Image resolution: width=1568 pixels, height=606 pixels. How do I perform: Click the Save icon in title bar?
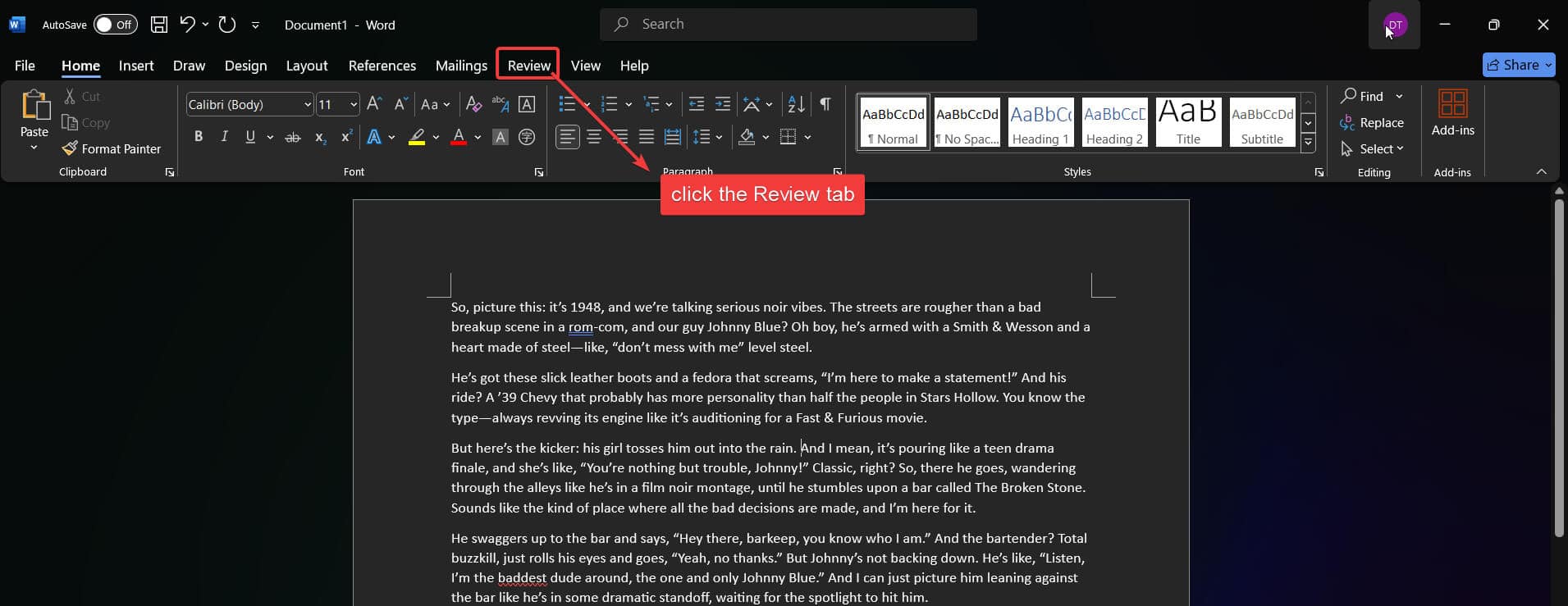click(159, 25)
